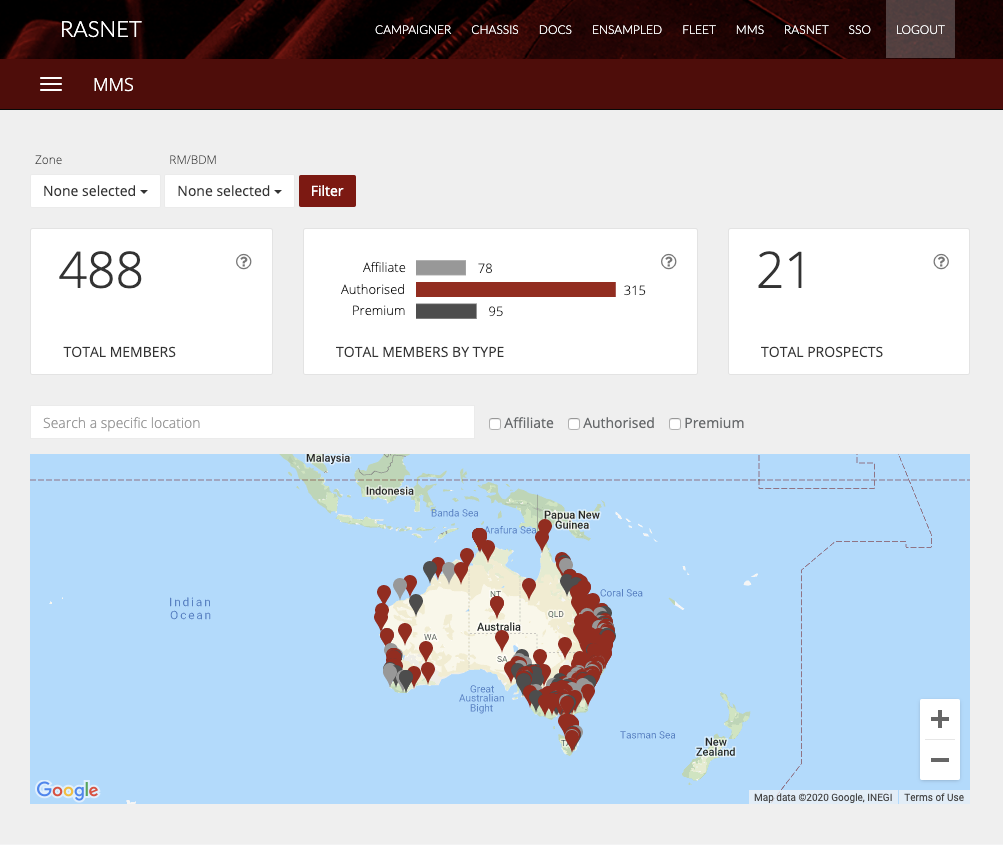
Task: Click the 21 total prospects figure
Action: click(781, 270)
